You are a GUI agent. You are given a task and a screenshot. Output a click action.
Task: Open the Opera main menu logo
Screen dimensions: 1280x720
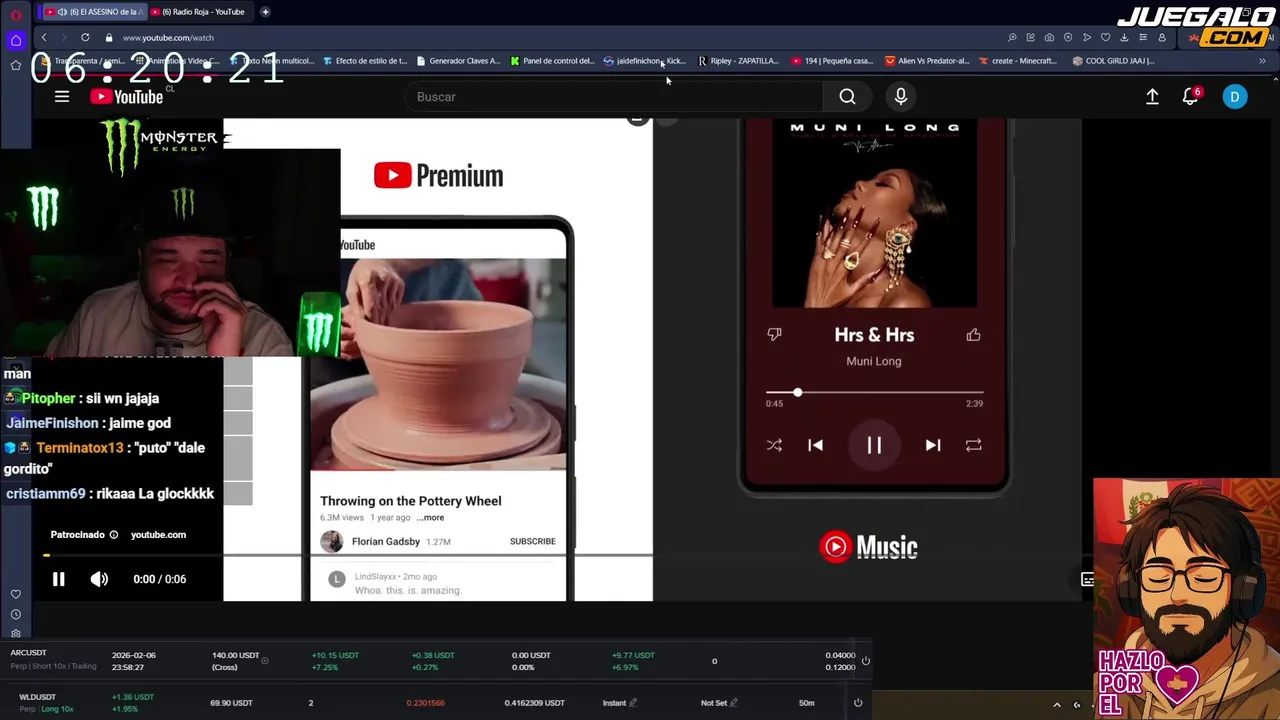(x=16, y=14)
